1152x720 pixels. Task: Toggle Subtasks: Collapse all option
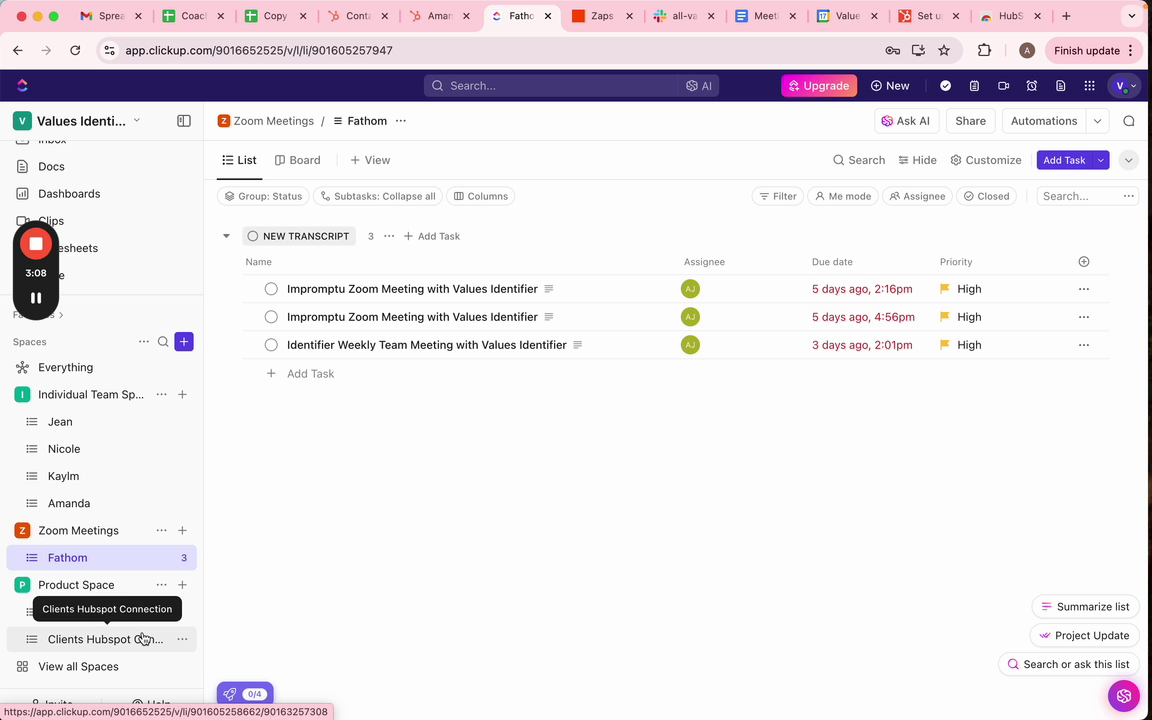[378, 196]
